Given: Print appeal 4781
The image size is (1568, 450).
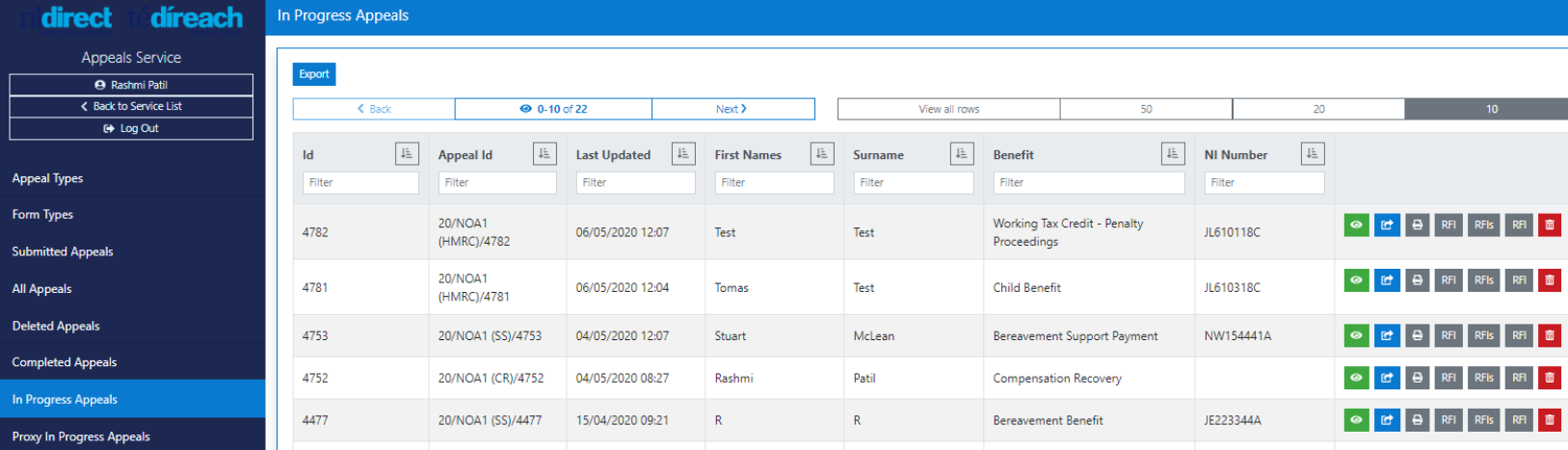Looking at the screenshot, I should [1417, 280].
